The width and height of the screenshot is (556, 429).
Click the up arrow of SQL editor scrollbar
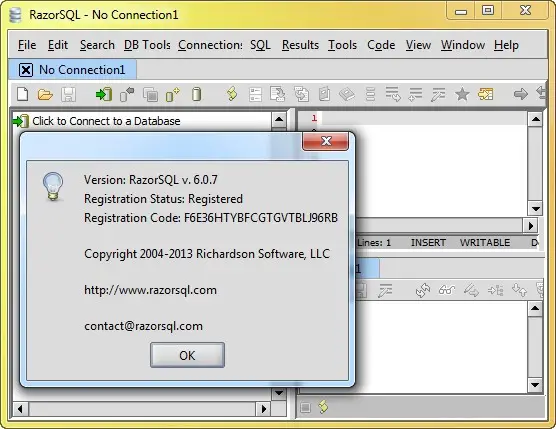[x=535, y=119]
